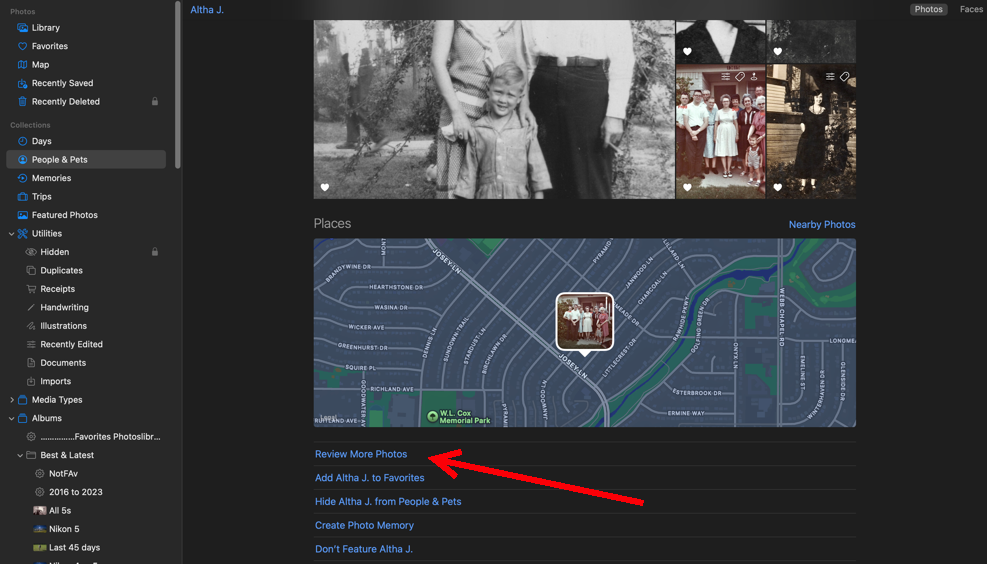Screen dimensions: 987x564
Task: Click the Media Types folder icon
Action: 23,400
